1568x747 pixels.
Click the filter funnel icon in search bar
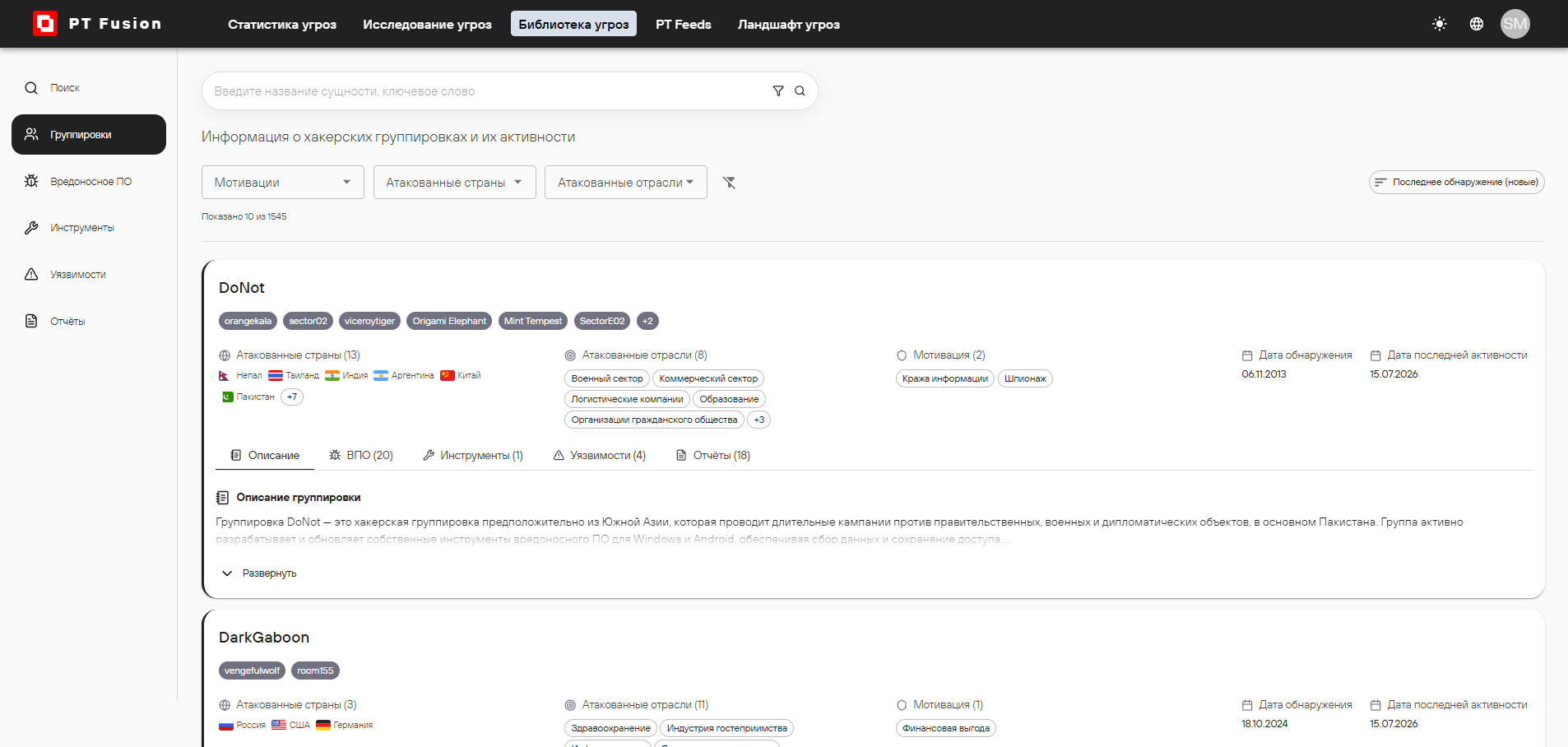778,91
